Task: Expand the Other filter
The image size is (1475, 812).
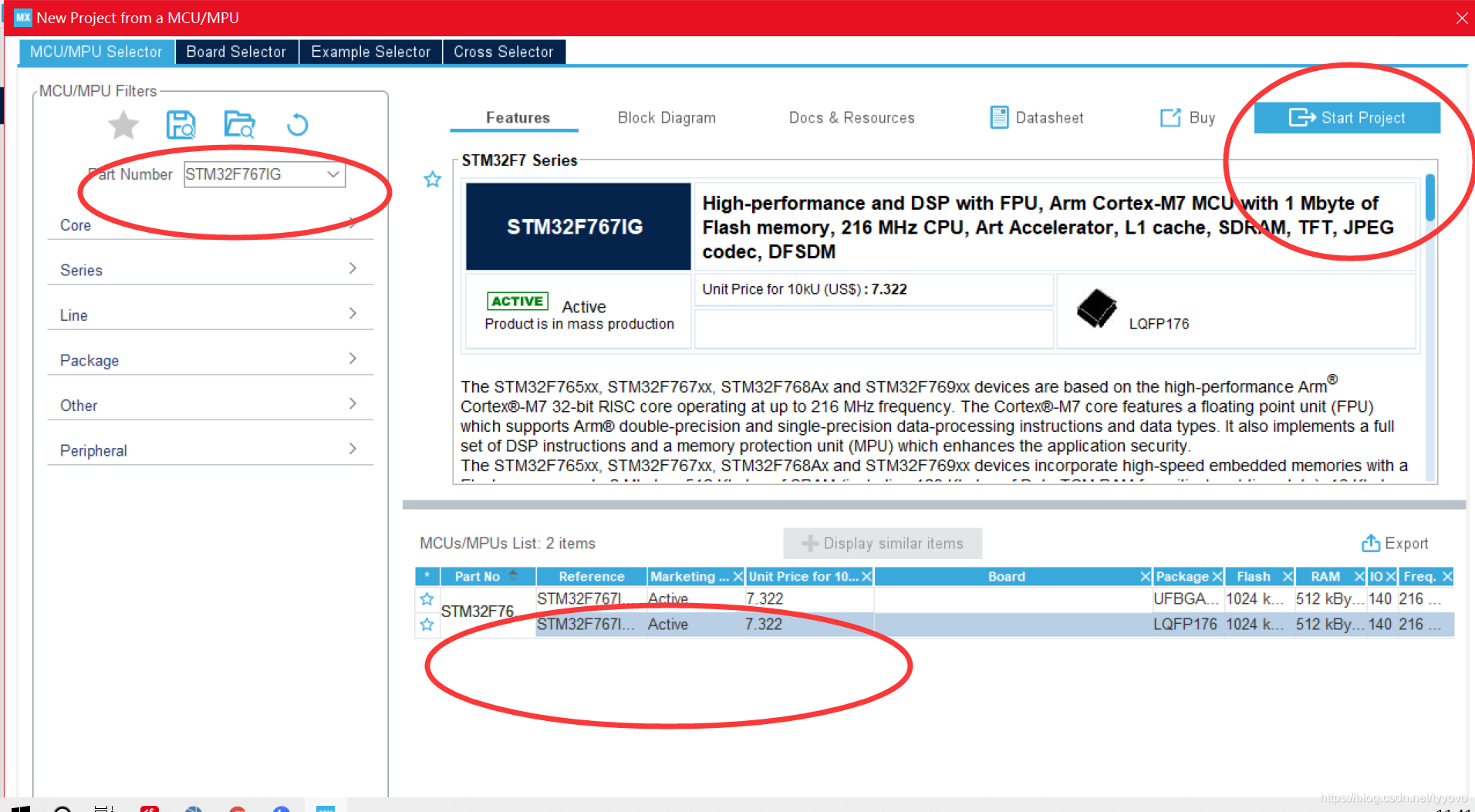Action: (210, 405)
